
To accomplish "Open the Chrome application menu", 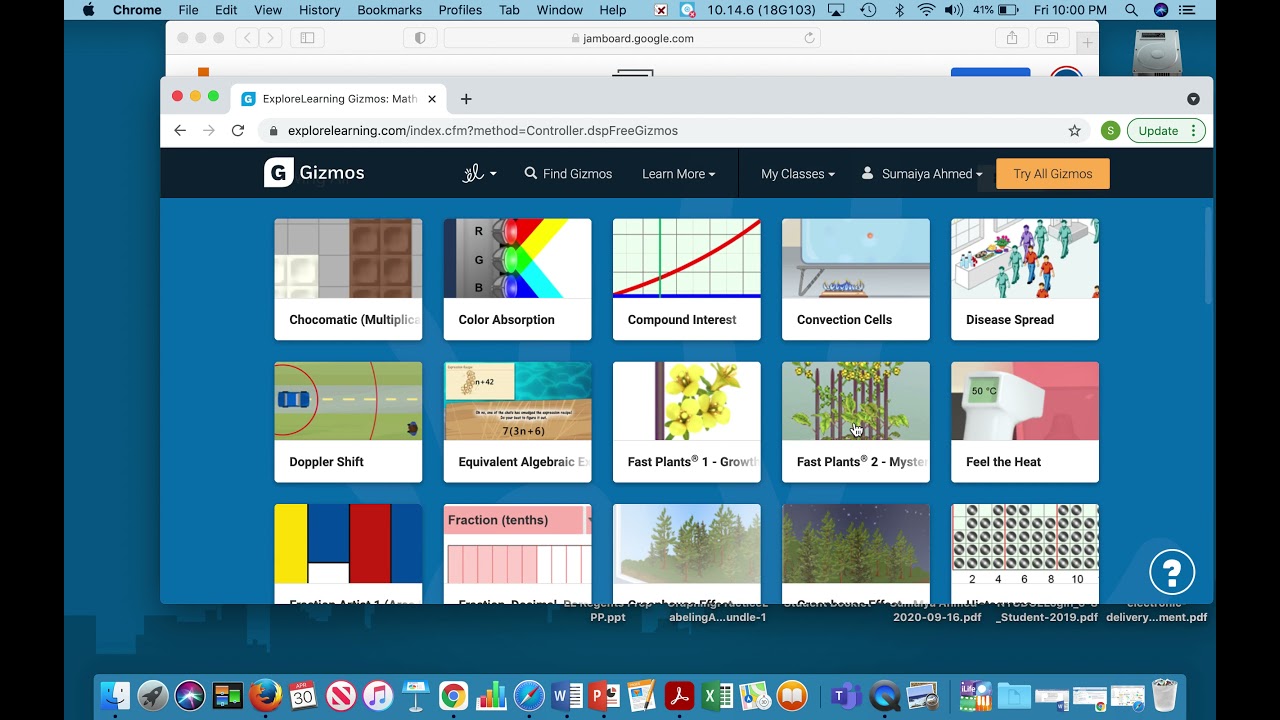I will (x=137, y=10).
